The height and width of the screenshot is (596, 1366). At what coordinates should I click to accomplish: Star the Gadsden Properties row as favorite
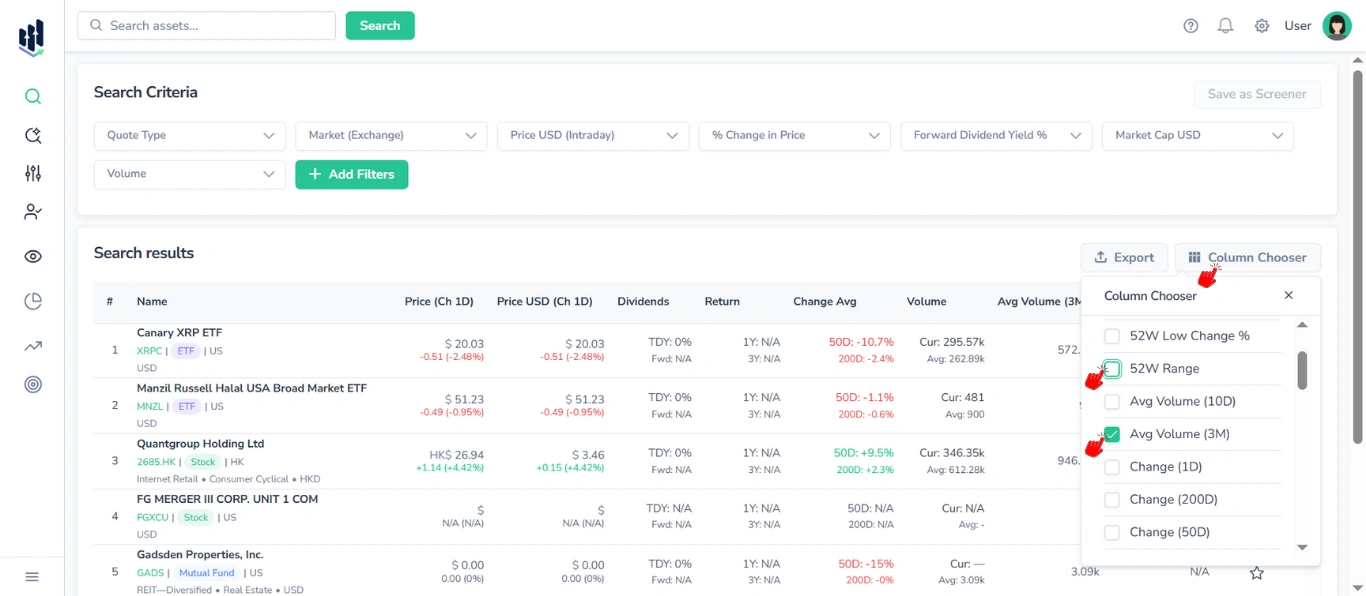pos(1257,573)
